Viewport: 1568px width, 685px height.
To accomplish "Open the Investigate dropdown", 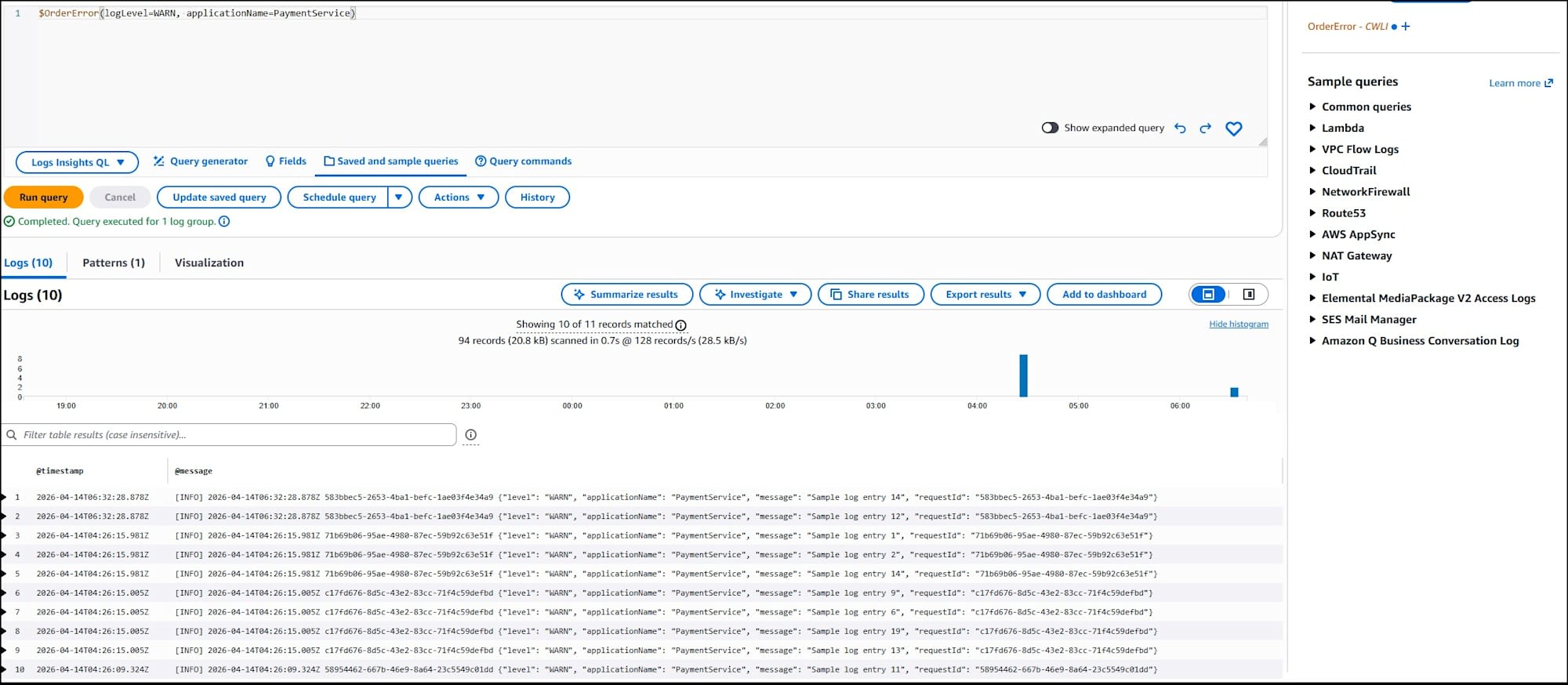I will (756, 295).
